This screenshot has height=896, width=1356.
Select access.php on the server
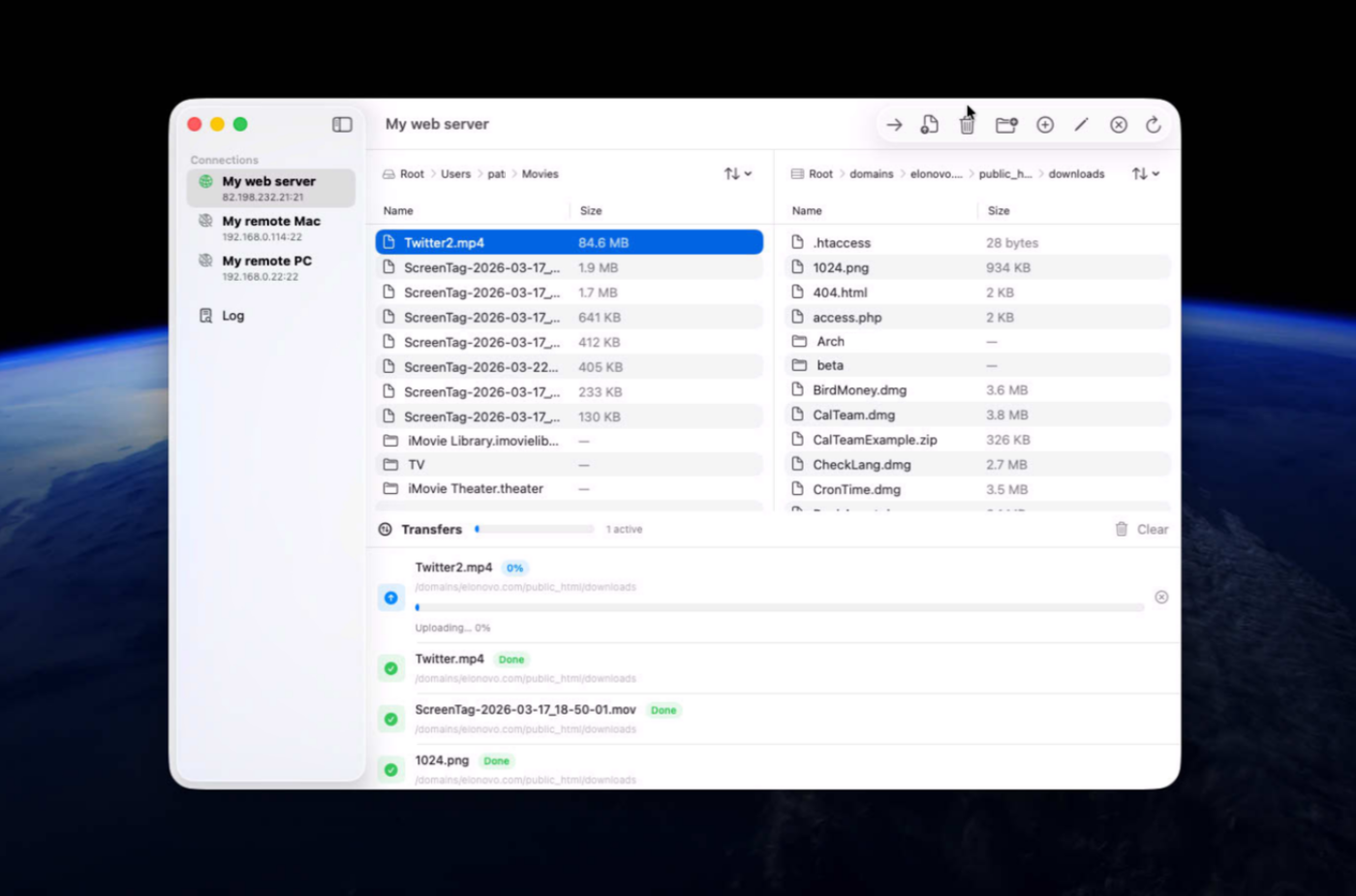(977, 318)
